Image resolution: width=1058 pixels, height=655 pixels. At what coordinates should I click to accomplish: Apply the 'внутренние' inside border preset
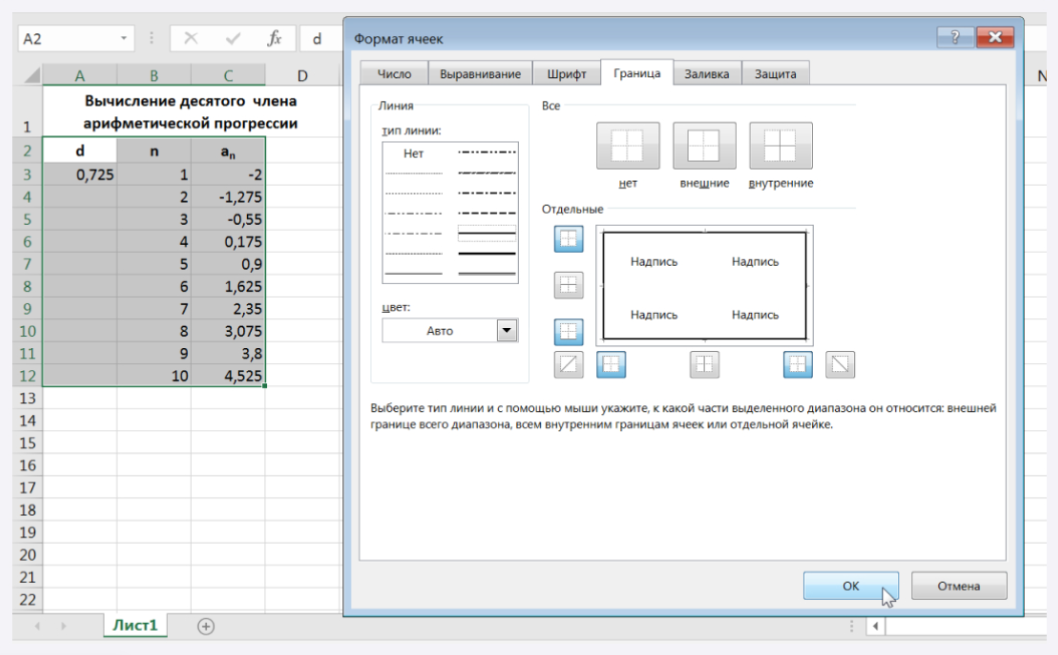[x=780, y=146]
